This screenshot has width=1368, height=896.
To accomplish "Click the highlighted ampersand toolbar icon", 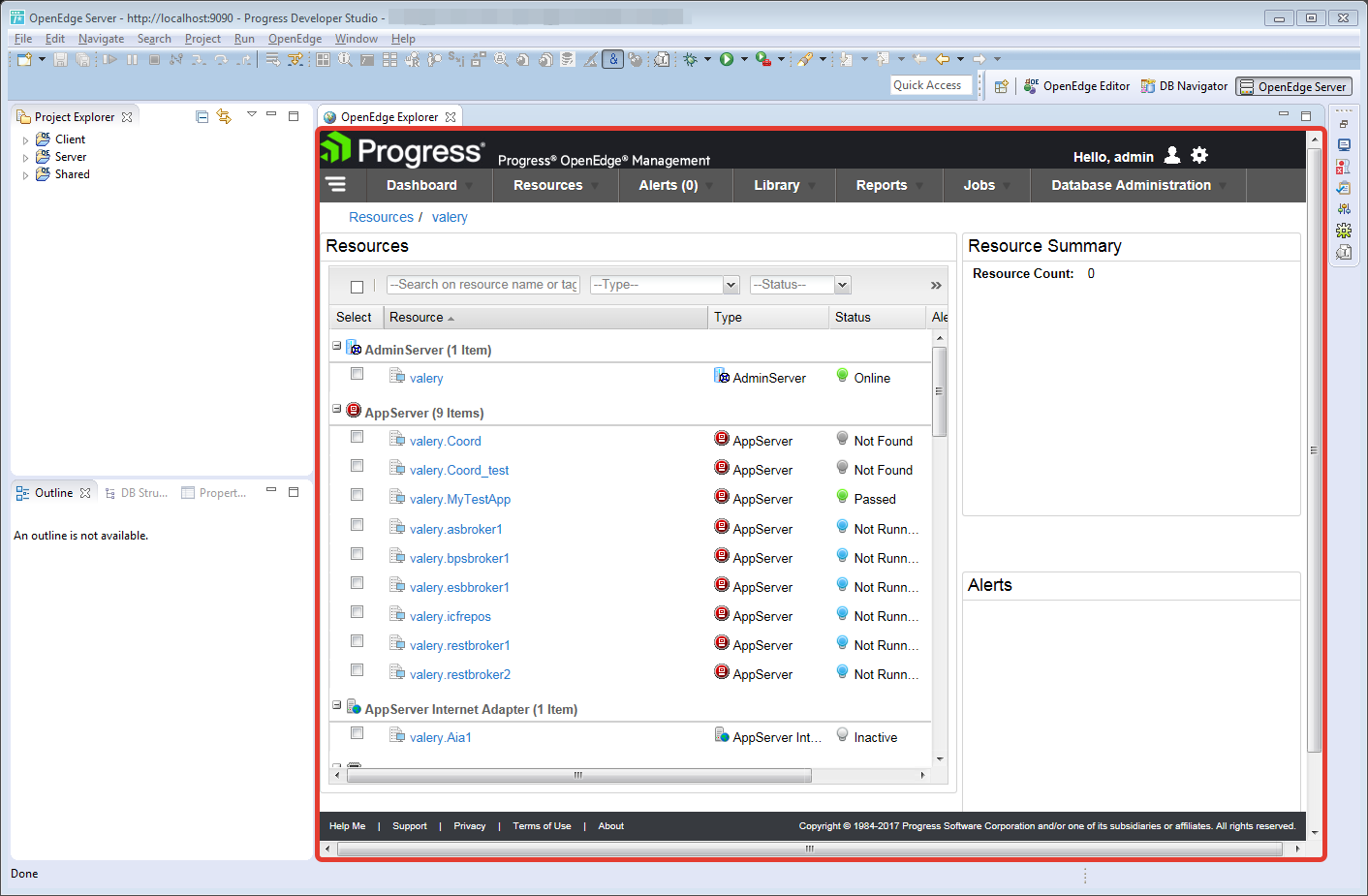I will 612,60.
